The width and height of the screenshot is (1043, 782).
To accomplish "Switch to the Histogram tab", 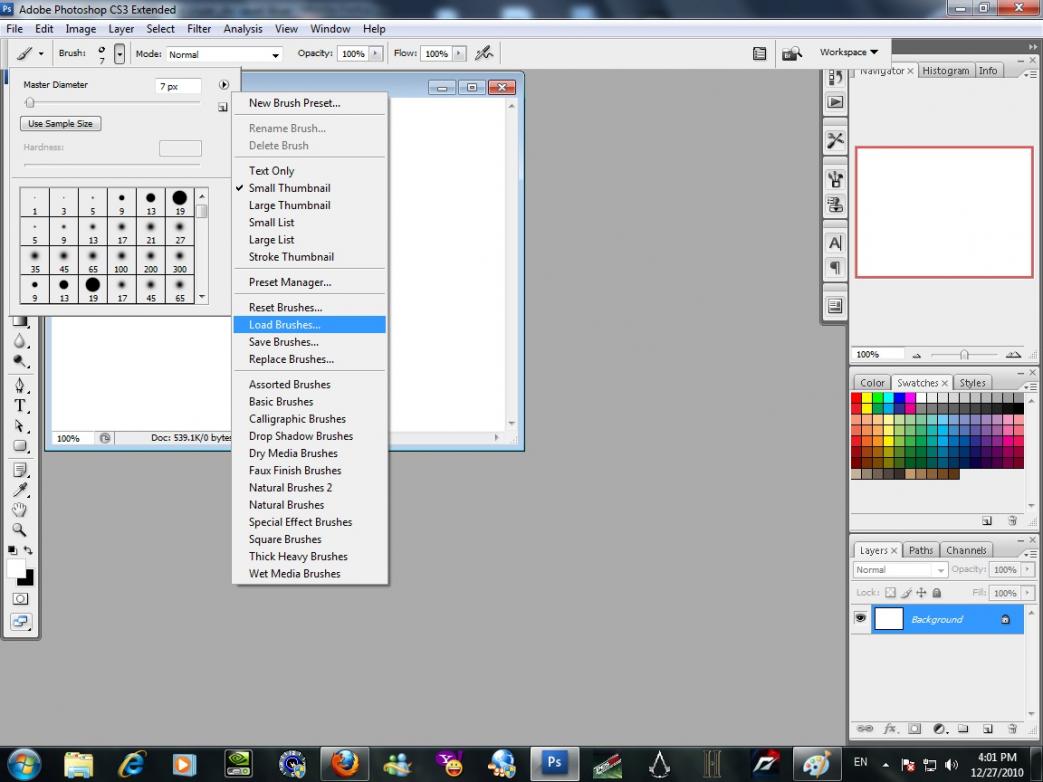I will pos(945,70).
